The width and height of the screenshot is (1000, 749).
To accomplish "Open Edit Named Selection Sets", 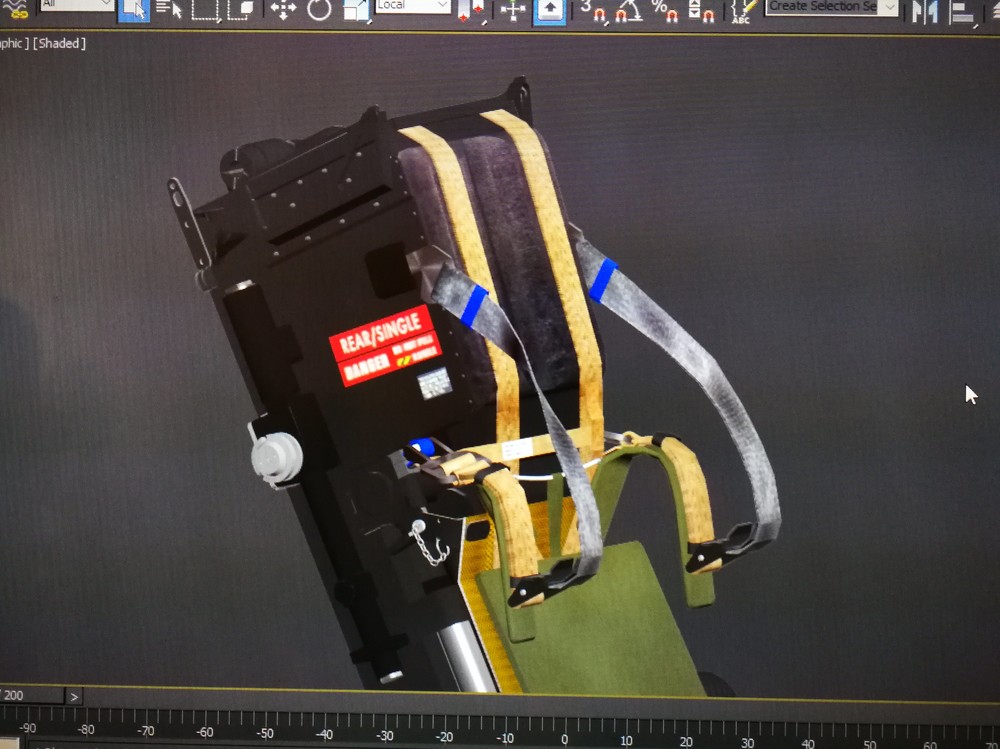I will pos(743,11).
